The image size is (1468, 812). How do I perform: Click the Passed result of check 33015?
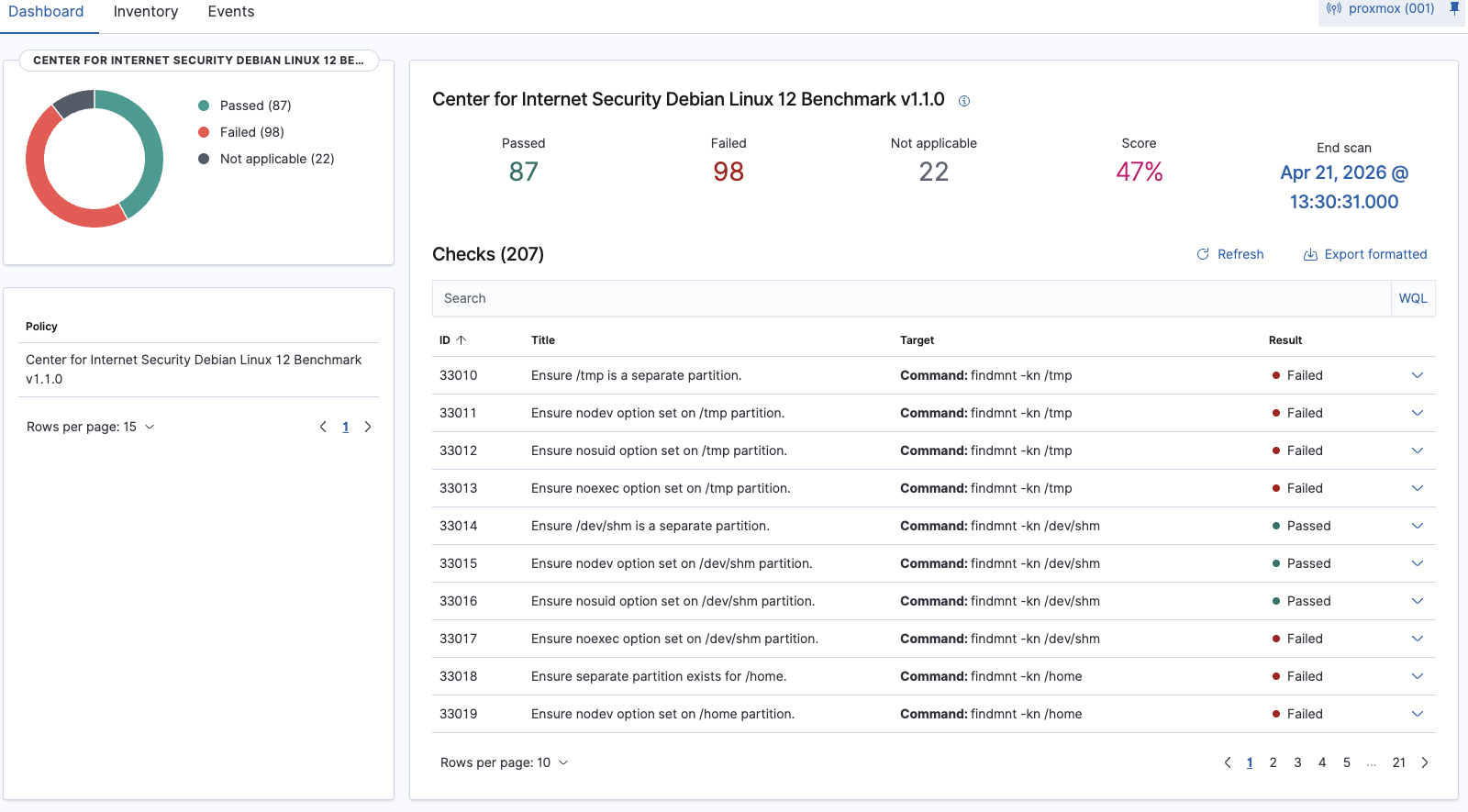click(x=1301, y=563)
